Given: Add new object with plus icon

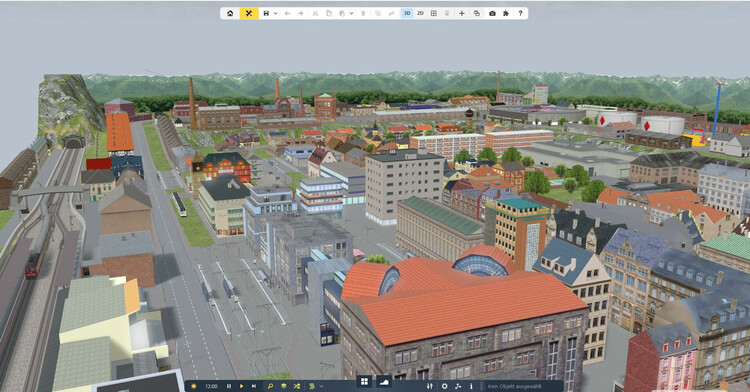Looking at the screenshot, I should [x=462, y=13].
